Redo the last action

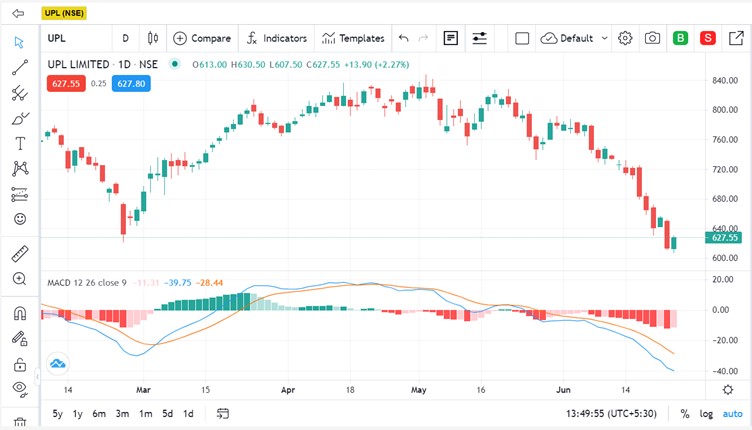tap(423, 38)
